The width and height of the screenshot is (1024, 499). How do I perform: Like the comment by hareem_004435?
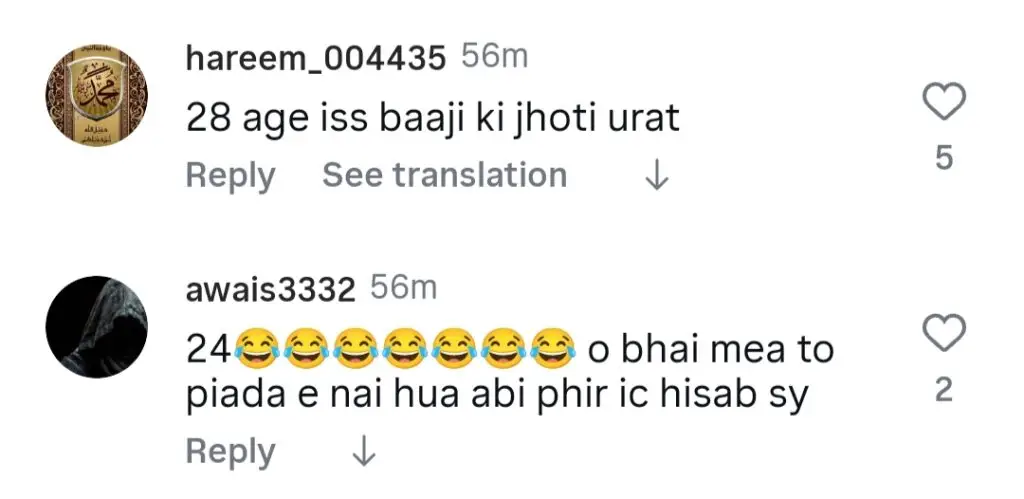point(944,103)
